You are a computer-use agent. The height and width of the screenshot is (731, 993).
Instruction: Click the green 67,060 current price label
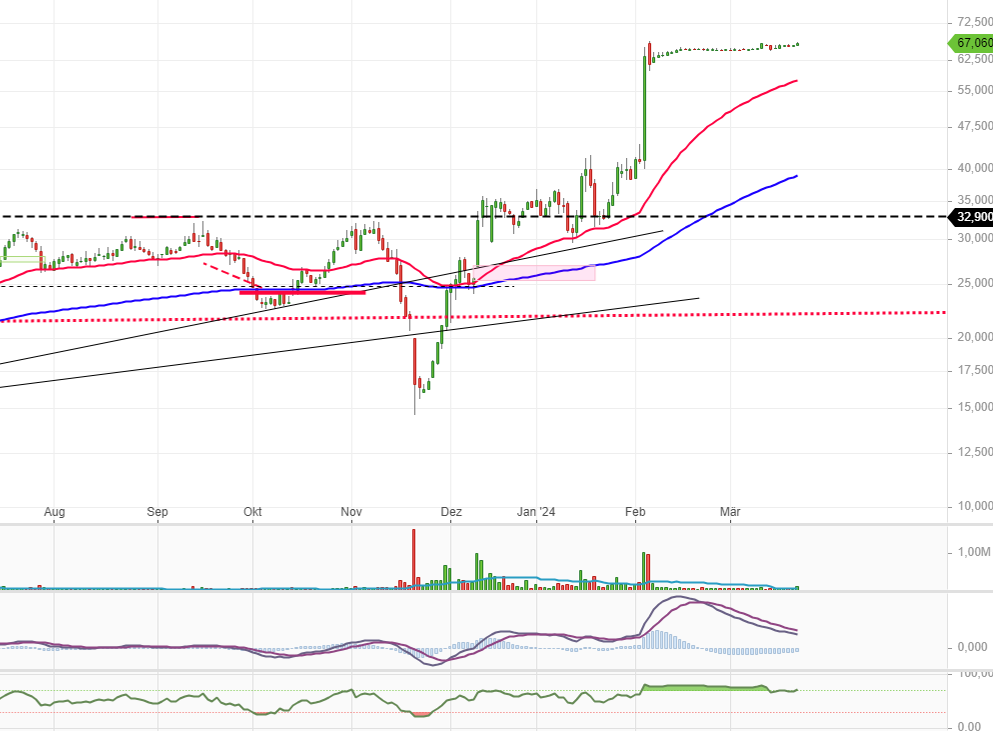click(971, 43)
